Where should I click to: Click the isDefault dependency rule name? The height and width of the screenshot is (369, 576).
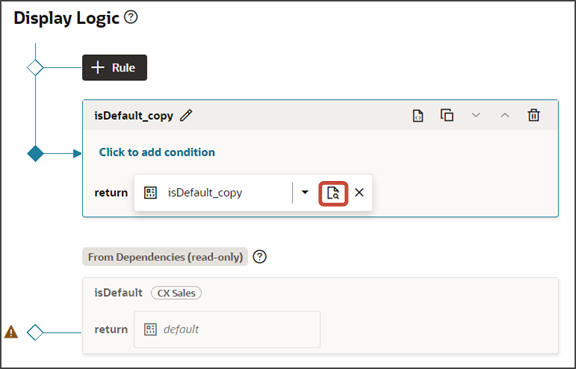click(x=118, y=293)
